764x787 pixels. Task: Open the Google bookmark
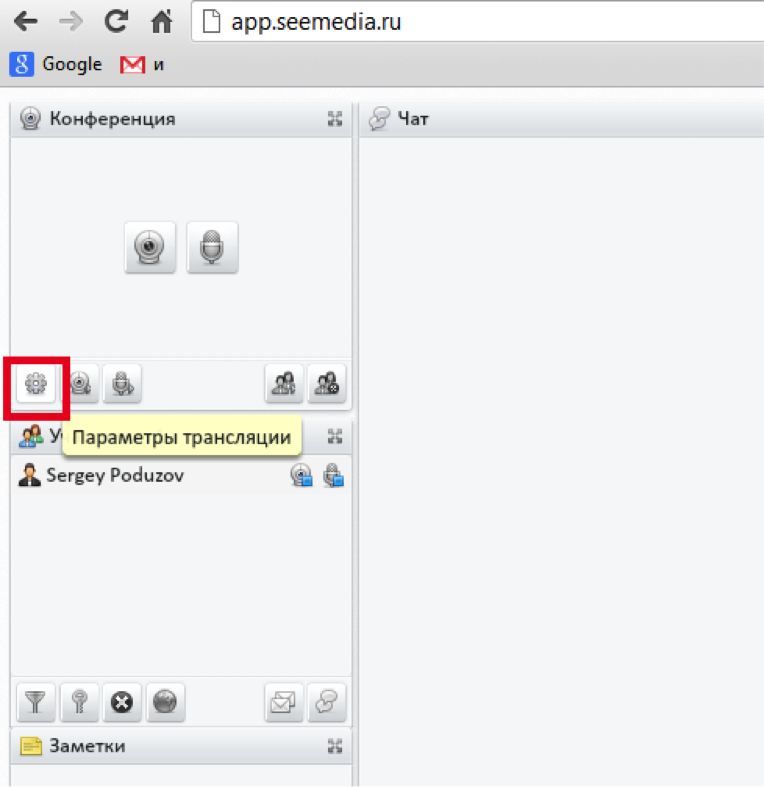pyautogui.click(x=55, y=64)
